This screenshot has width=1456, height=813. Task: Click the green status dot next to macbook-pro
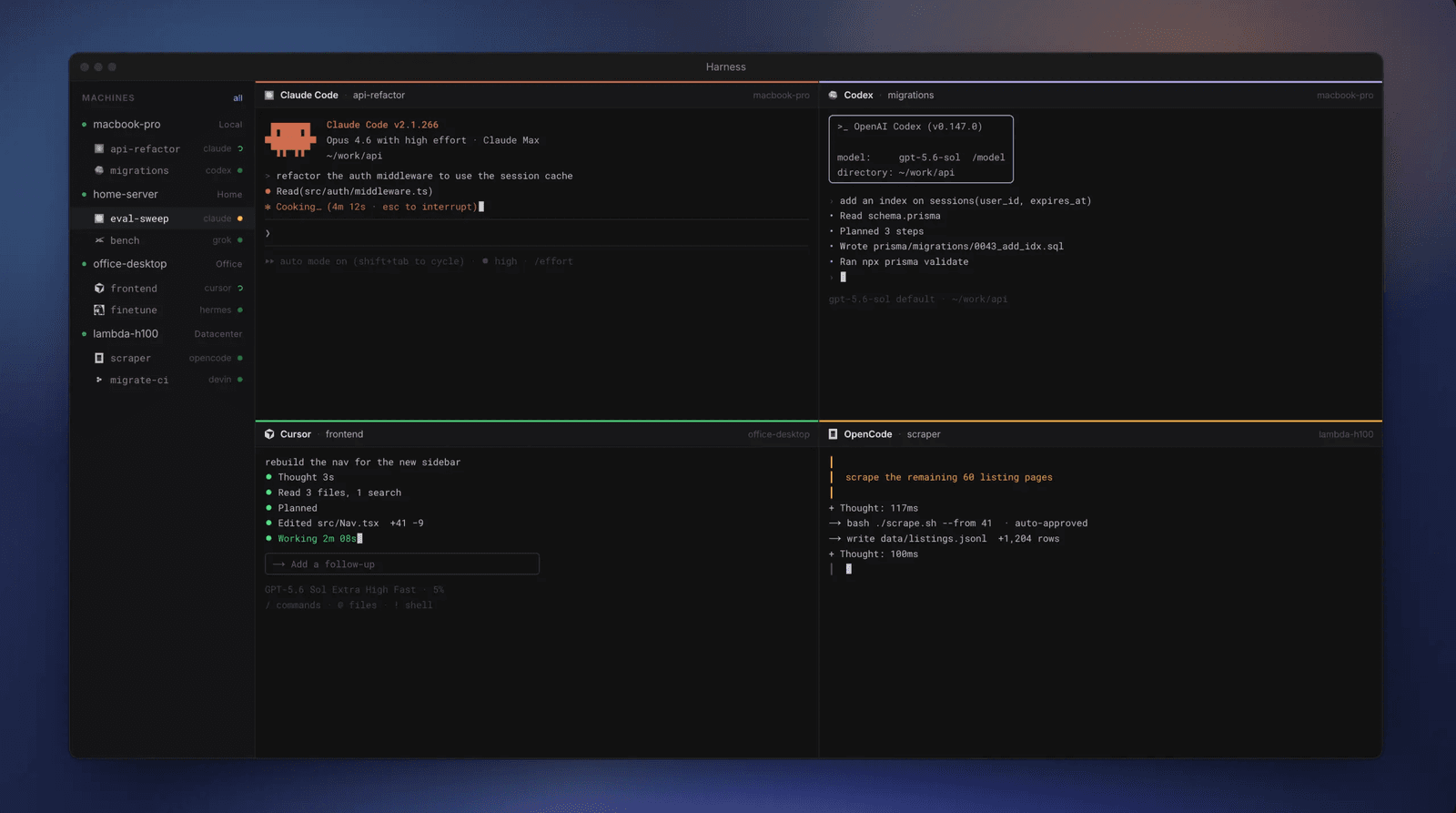(85, 125)
